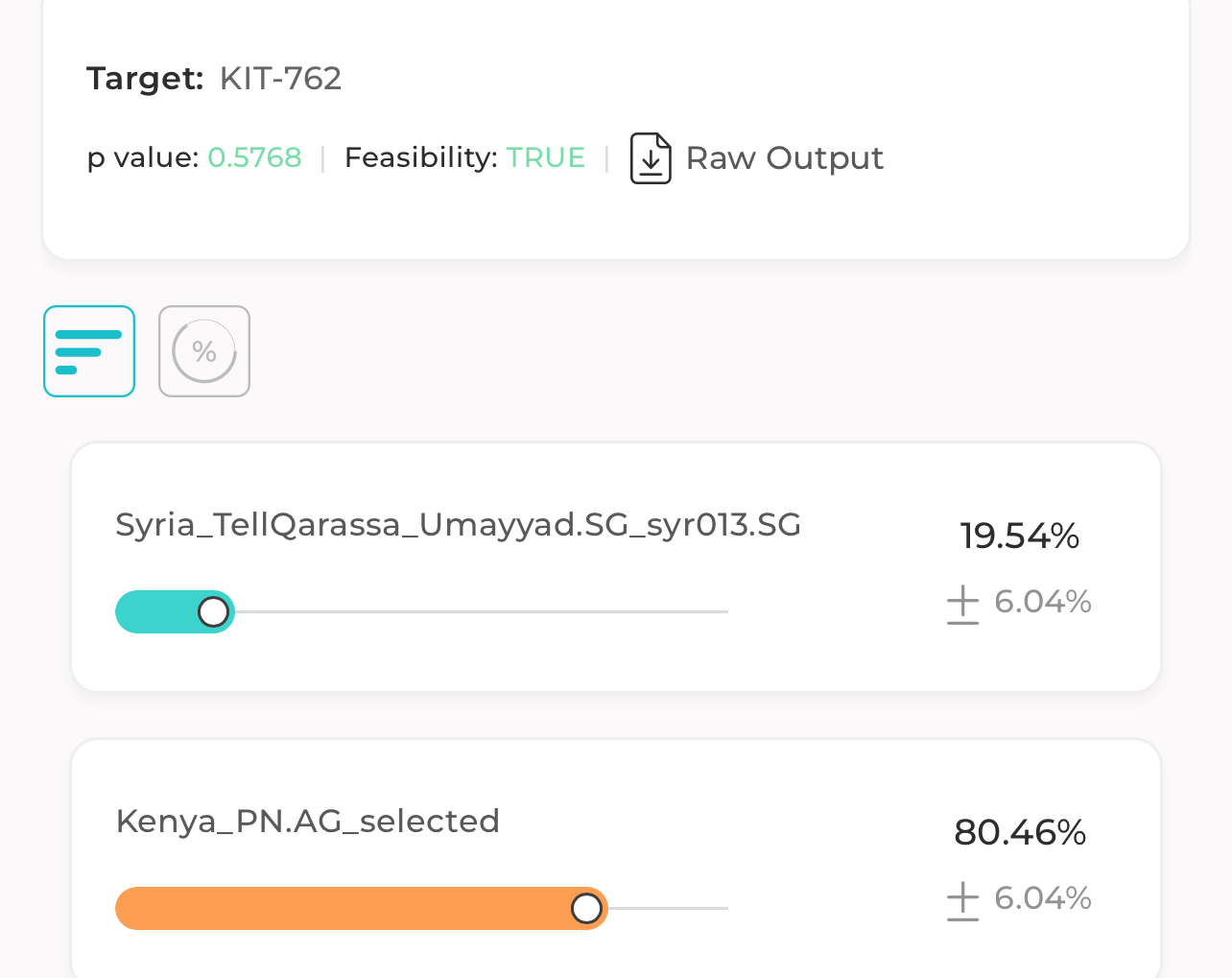Click the Syria slider handle
This screenshot has height=978, width=1232.
[x=214, y=611]
